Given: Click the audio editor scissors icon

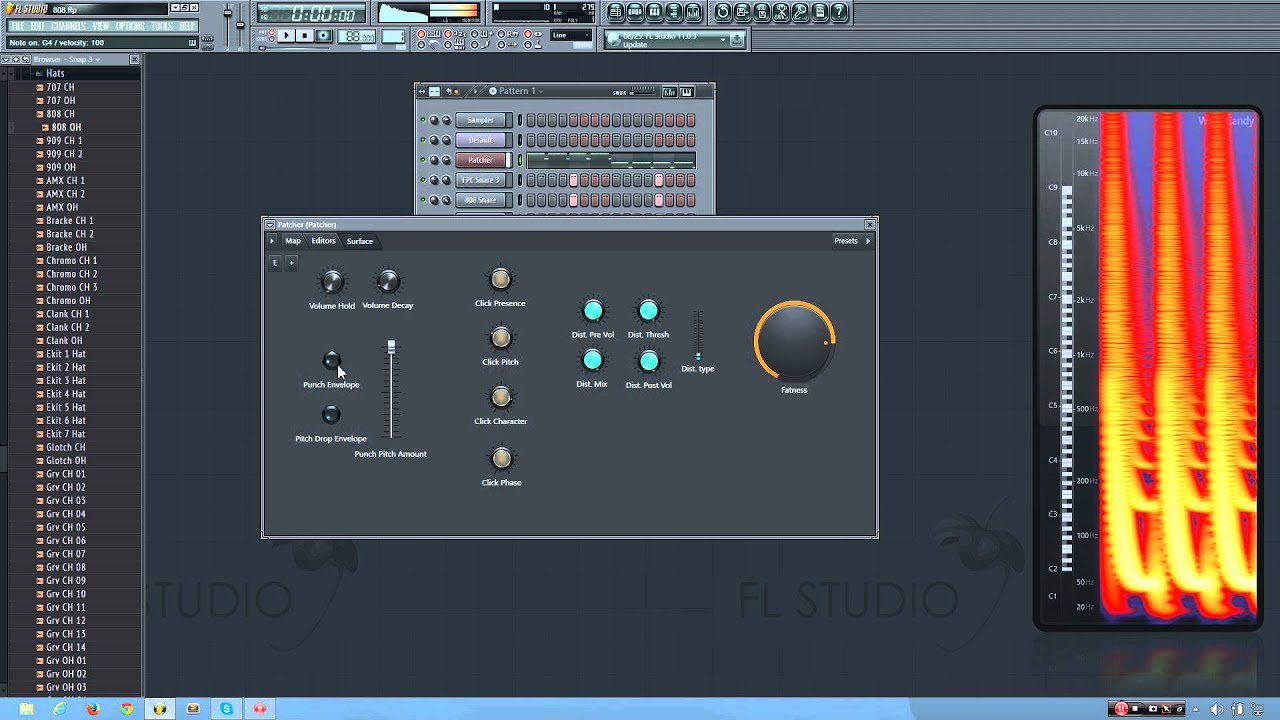Looking at the screenshot, I should 781,12.
